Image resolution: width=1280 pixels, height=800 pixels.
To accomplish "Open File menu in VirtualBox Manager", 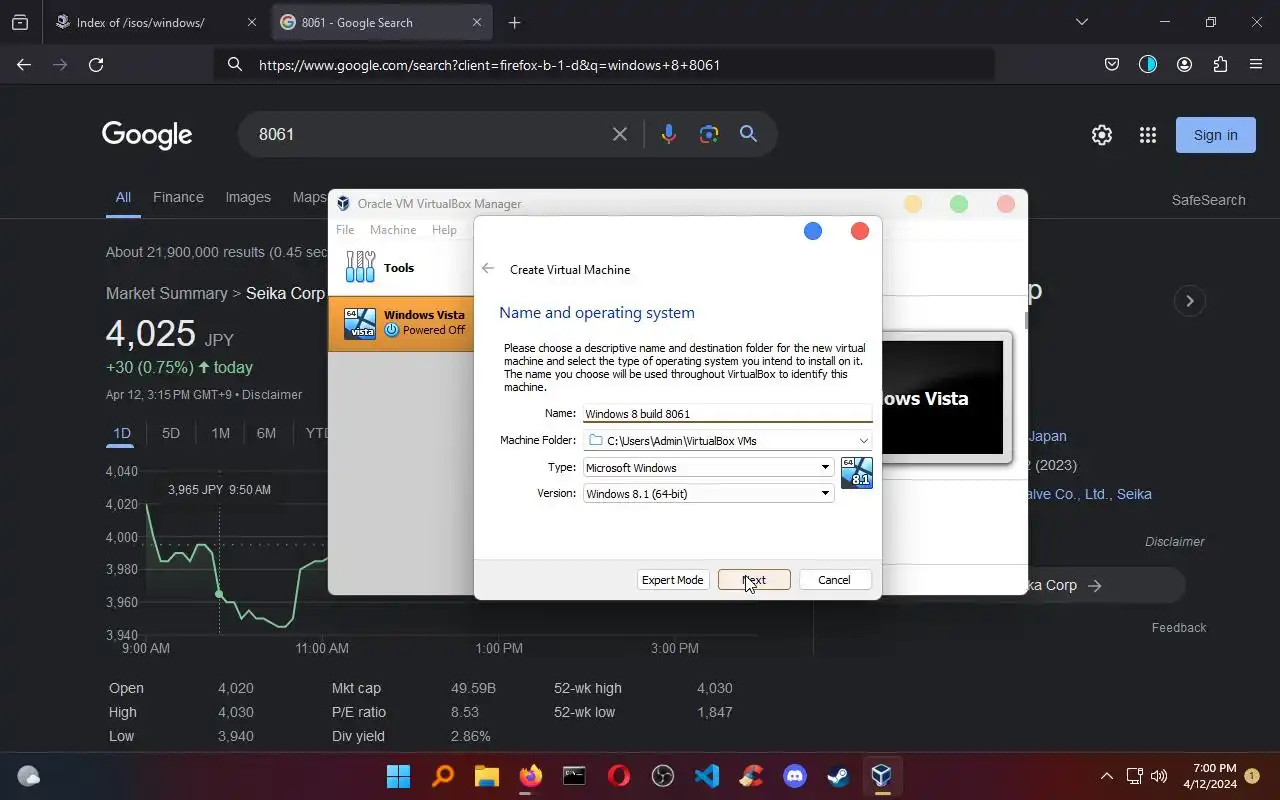I will 345,230.
